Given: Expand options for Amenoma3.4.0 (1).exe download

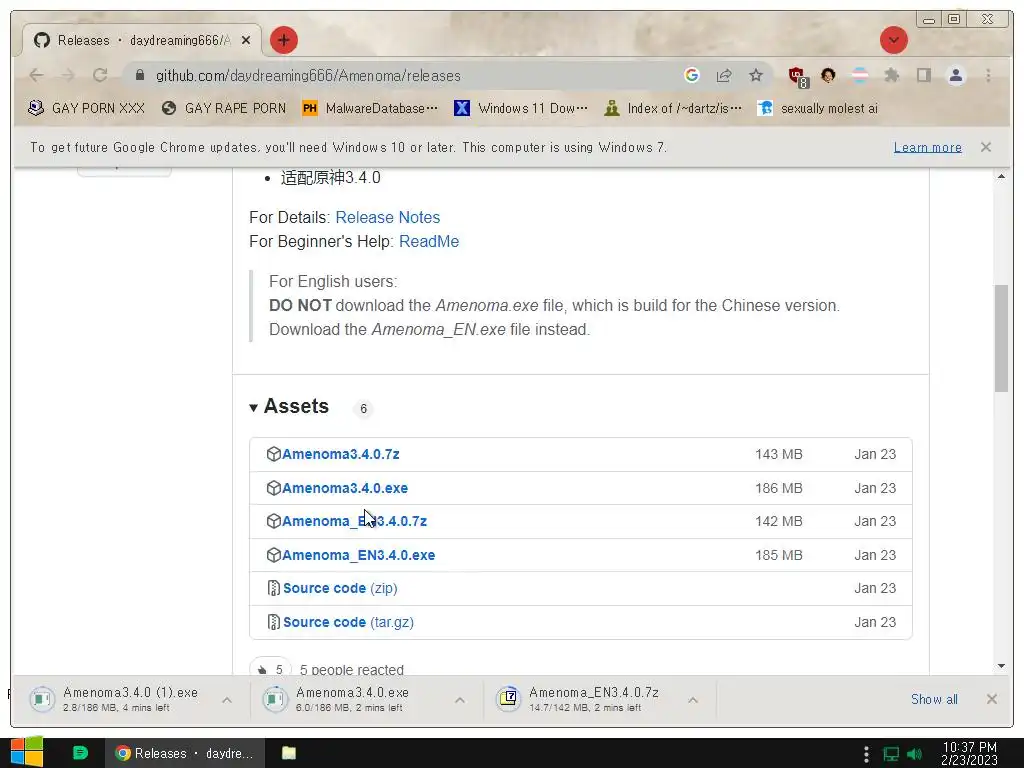Looking at the screenshot, I should (227, 700).
